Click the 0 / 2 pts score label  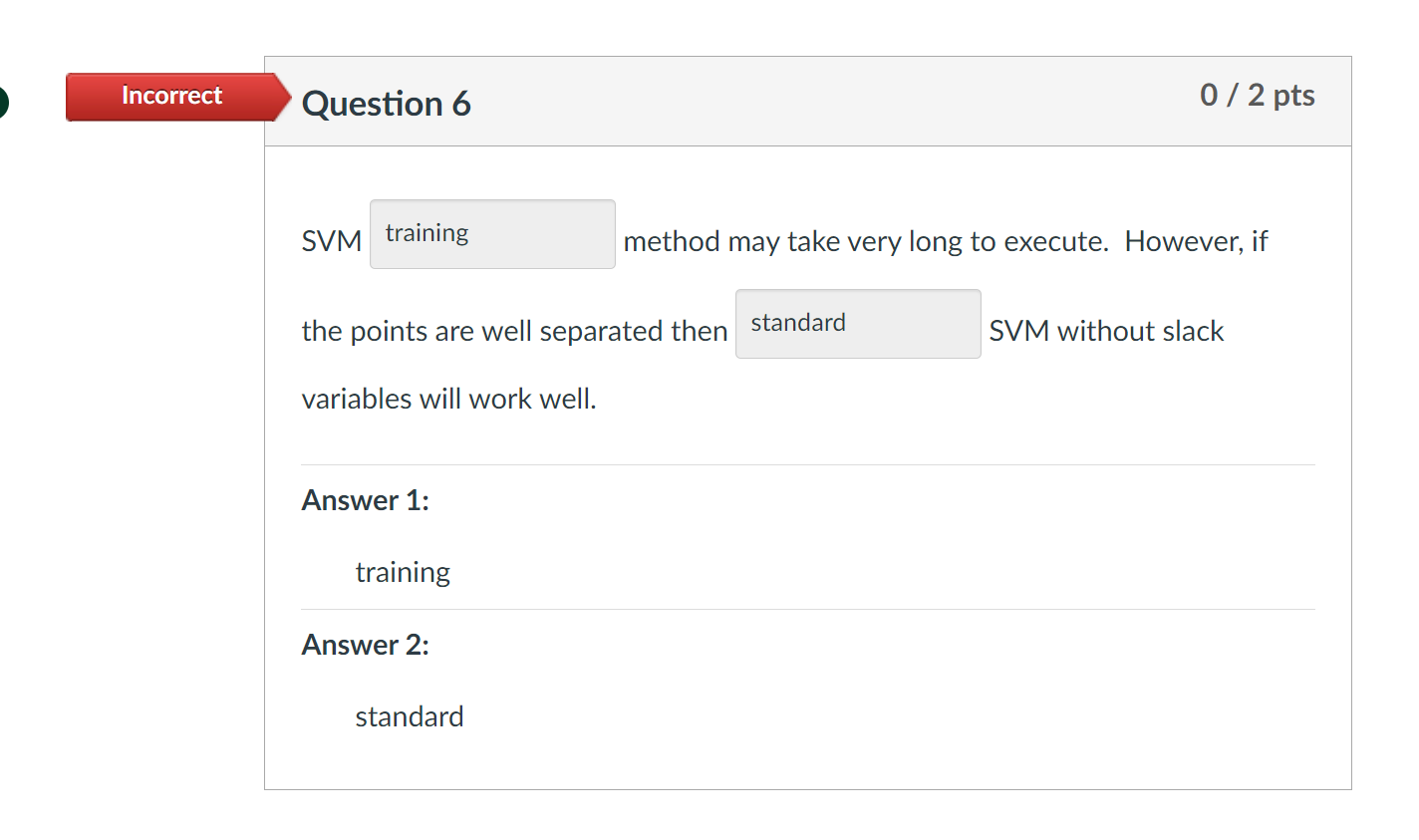click(1258, 96)
